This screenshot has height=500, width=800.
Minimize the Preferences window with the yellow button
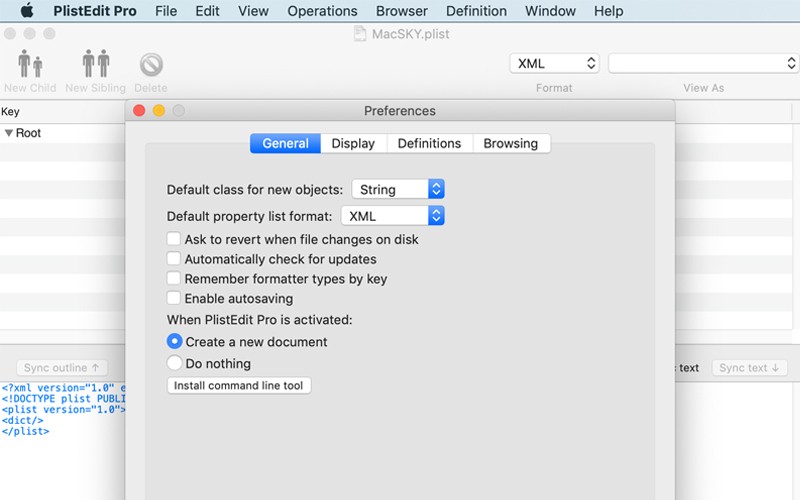159,111
